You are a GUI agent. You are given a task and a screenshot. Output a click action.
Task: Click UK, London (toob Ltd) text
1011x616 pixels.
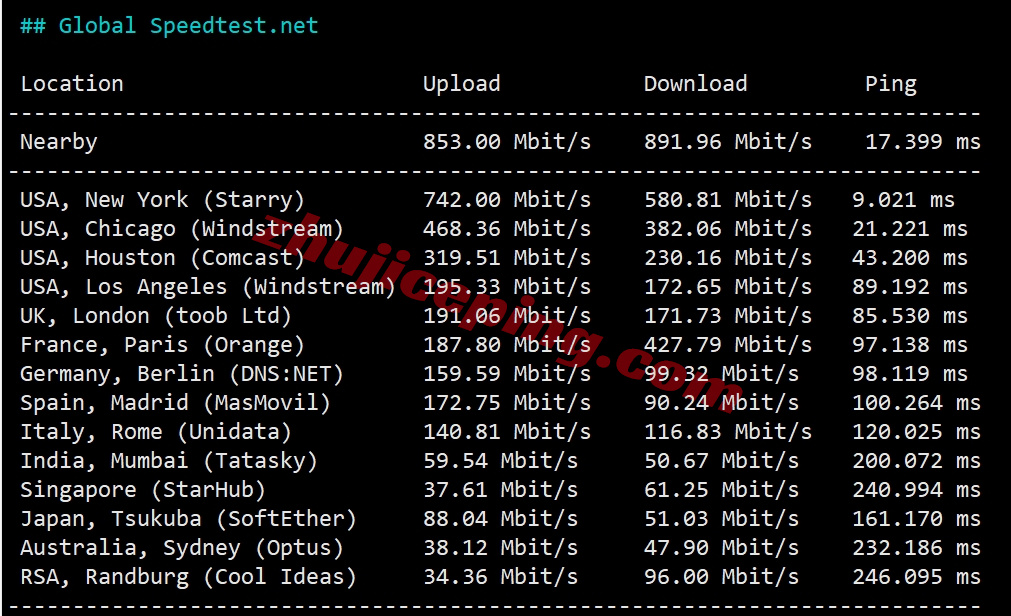click(x=156, y=316)
